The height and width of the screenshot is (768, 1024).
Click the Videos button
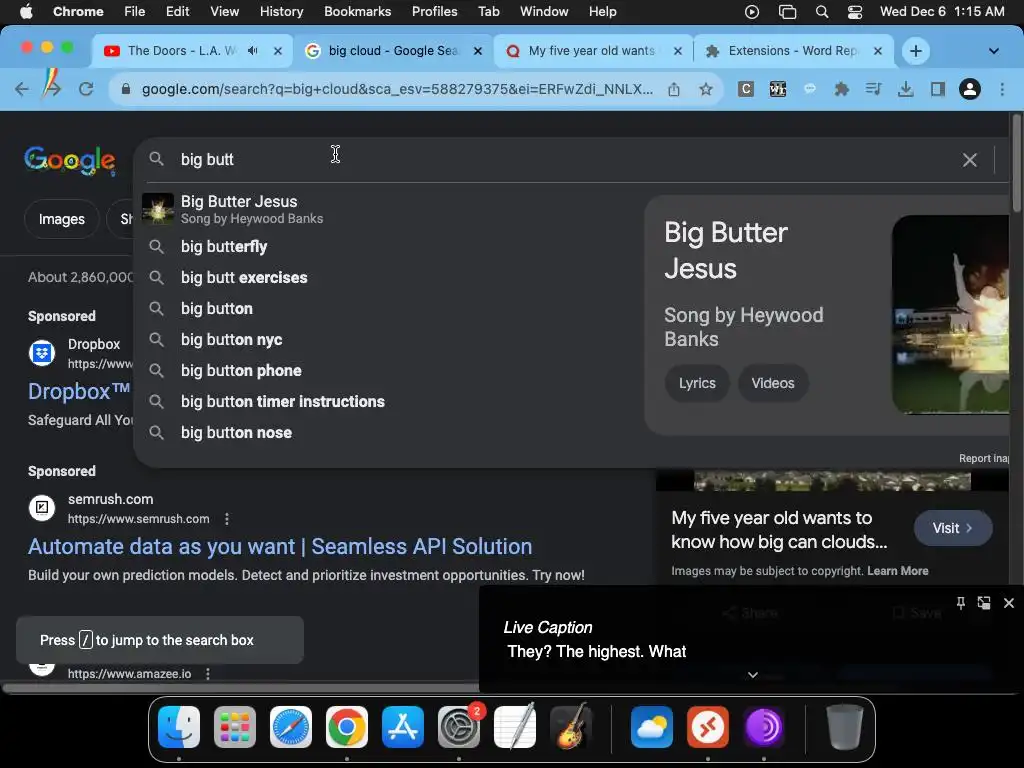pos(773,383)
